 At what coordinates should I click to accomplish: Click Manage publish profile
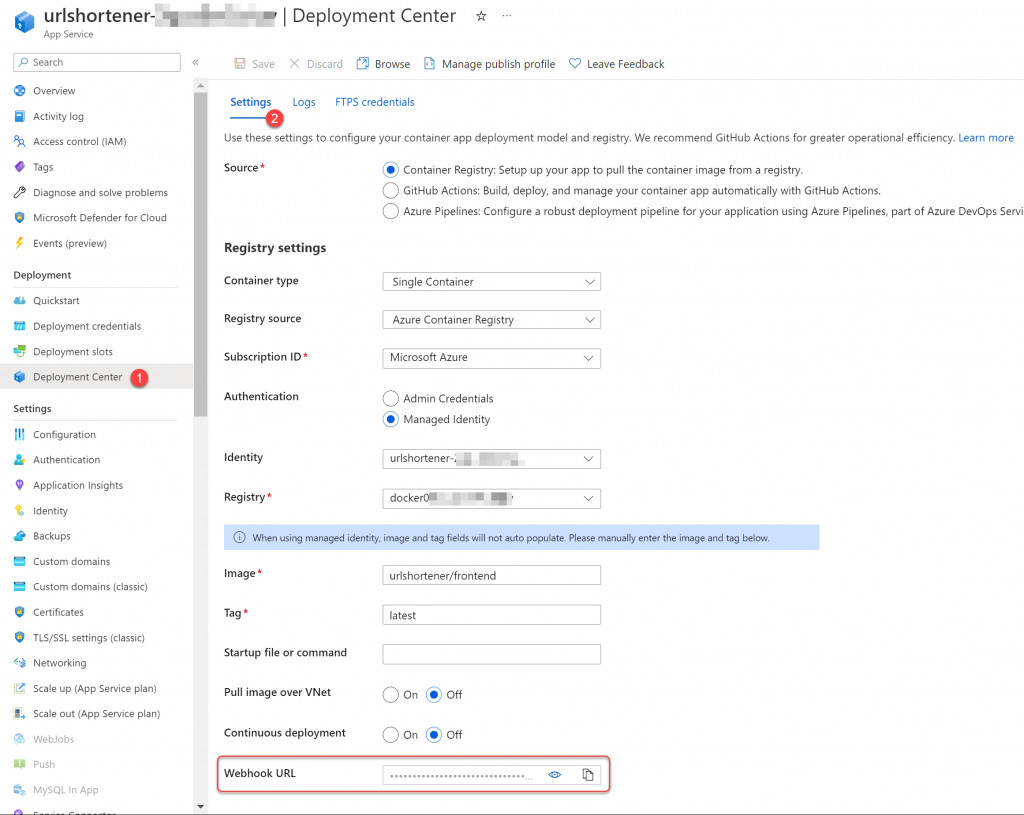[x=489, y=64]
